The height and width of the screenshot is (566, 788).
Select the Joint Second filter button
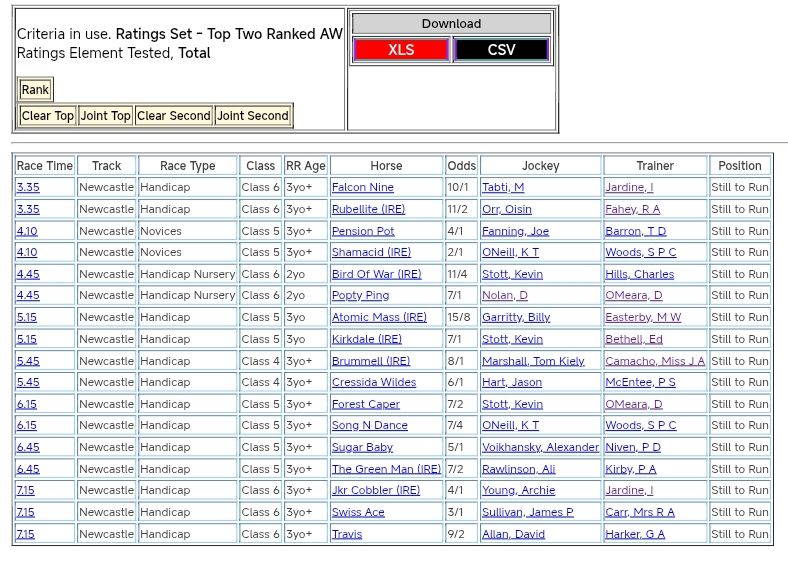click(253, 116)
